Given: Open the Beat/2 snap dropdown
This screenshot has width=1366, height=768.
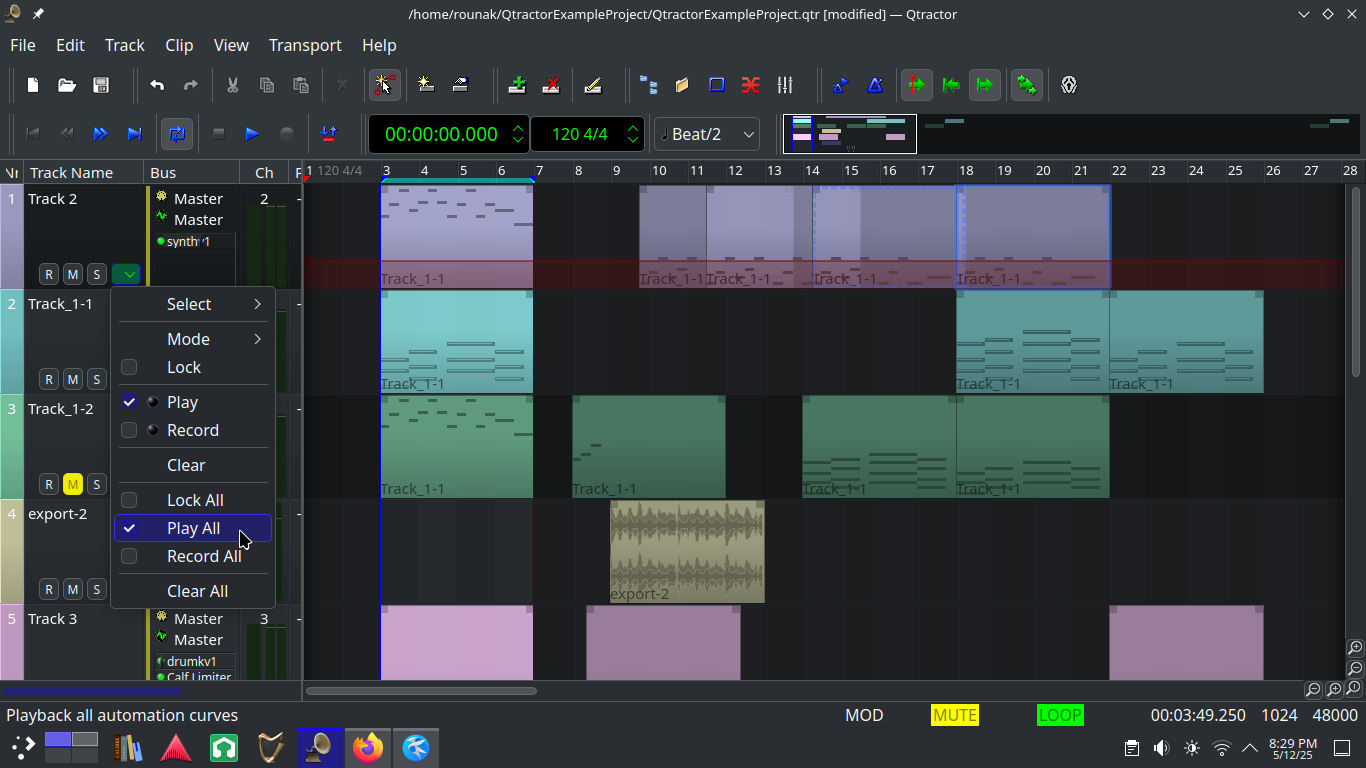Looking at the screenshot, I should pos(706,134).
